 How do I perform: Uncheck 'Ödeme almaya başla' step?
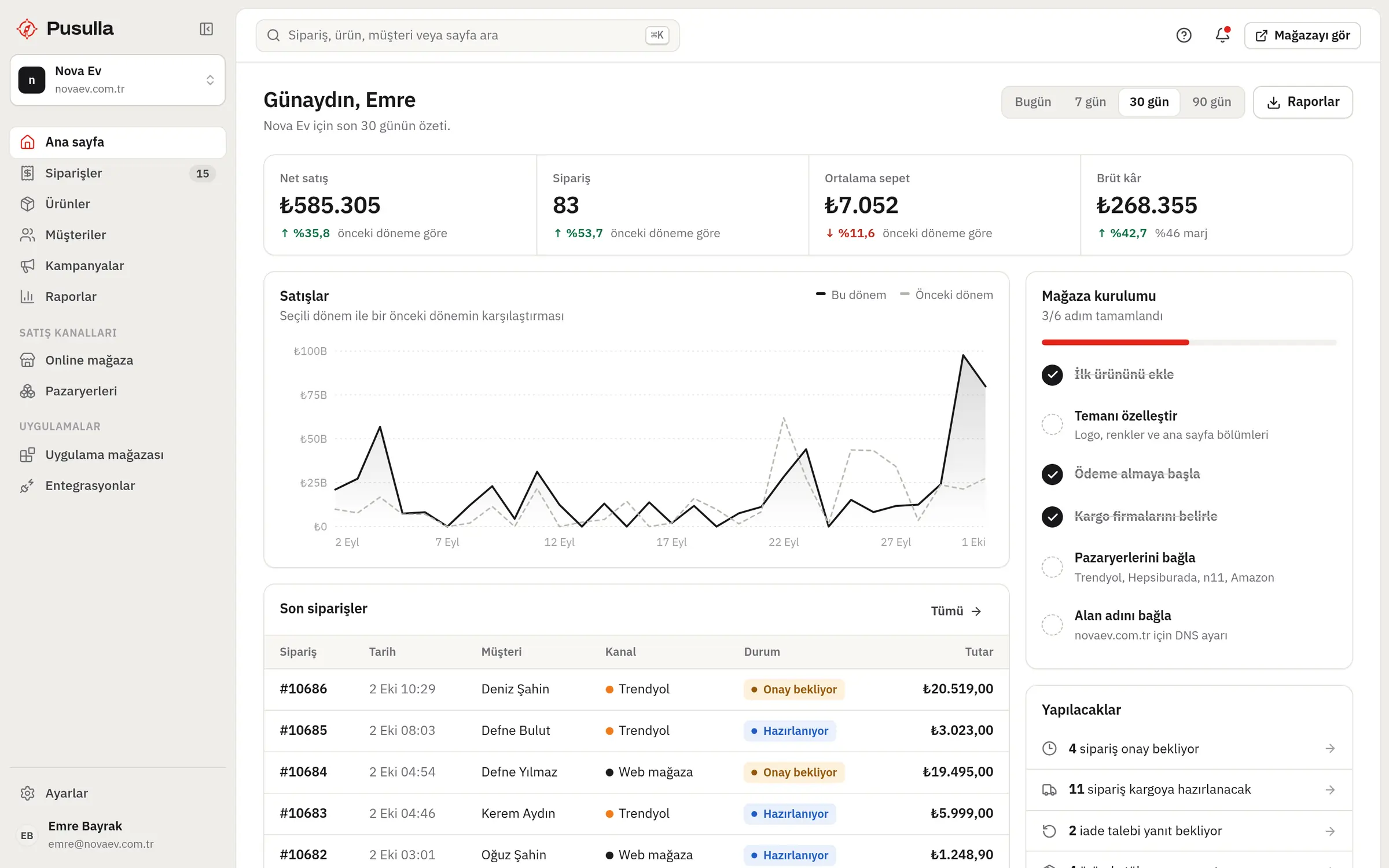pyautogui.click(x=1052, y=474)
